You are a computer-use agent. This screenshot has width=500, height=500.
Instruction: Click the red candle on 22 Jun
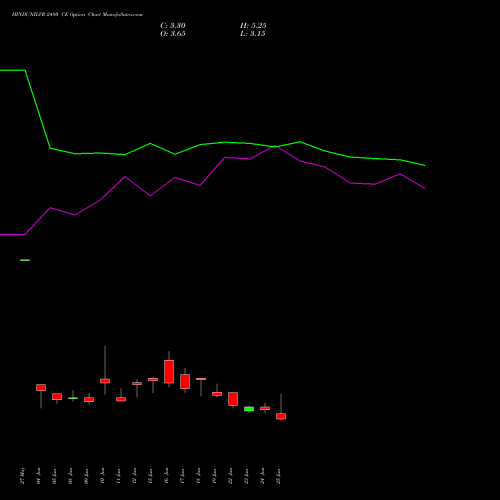(233, 399)
